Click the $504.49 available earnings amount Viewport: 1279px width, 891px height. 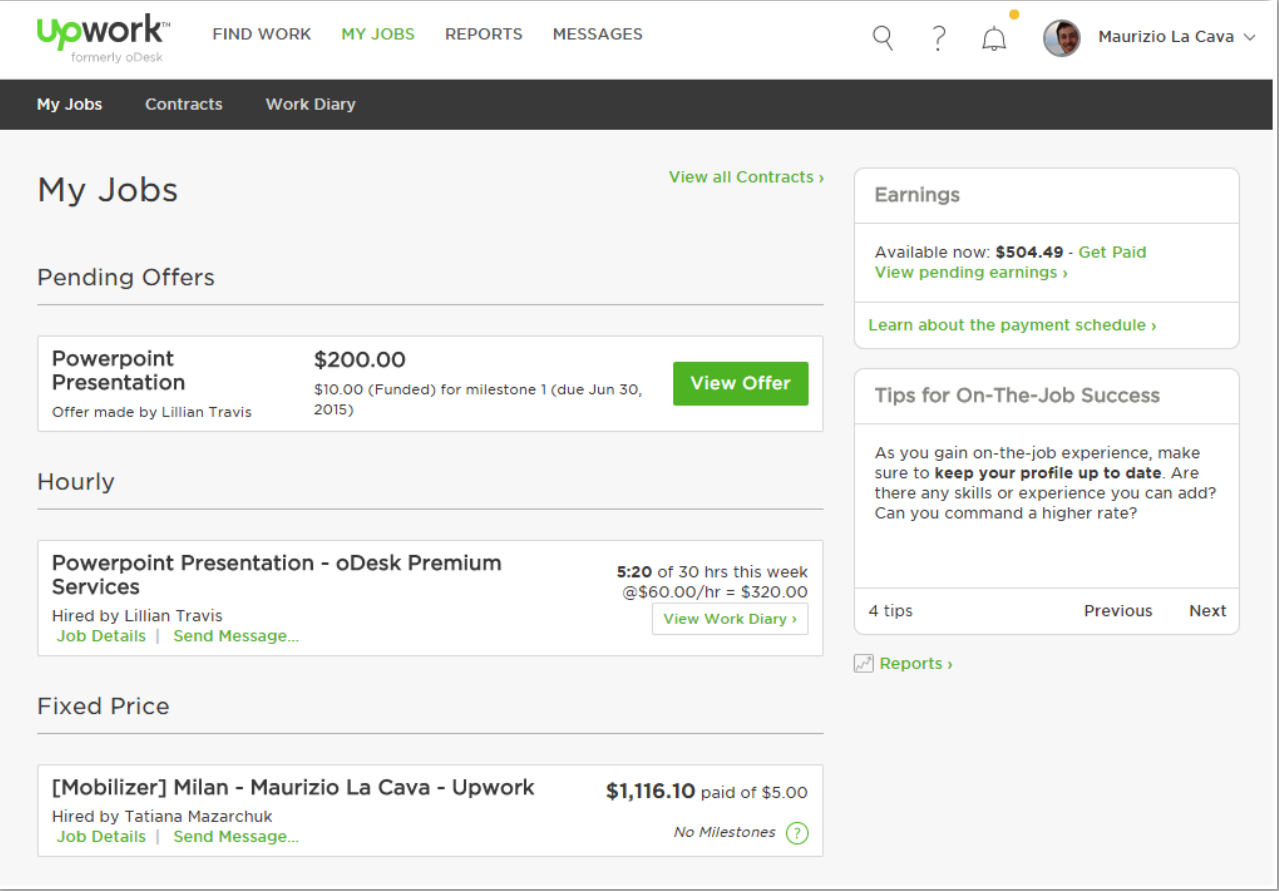[x=1029, y=252]
